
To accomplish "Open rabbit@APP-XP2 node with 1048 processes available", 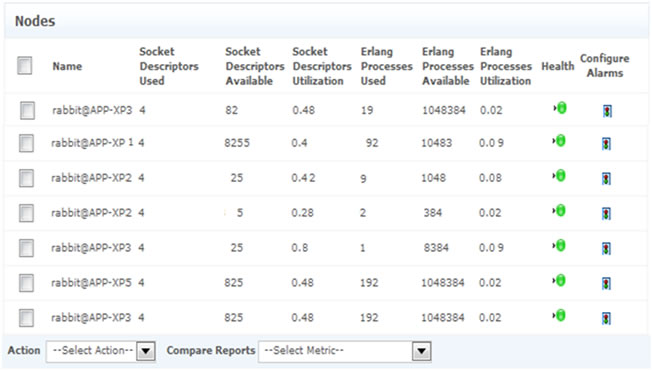I will tap(91, 178).
